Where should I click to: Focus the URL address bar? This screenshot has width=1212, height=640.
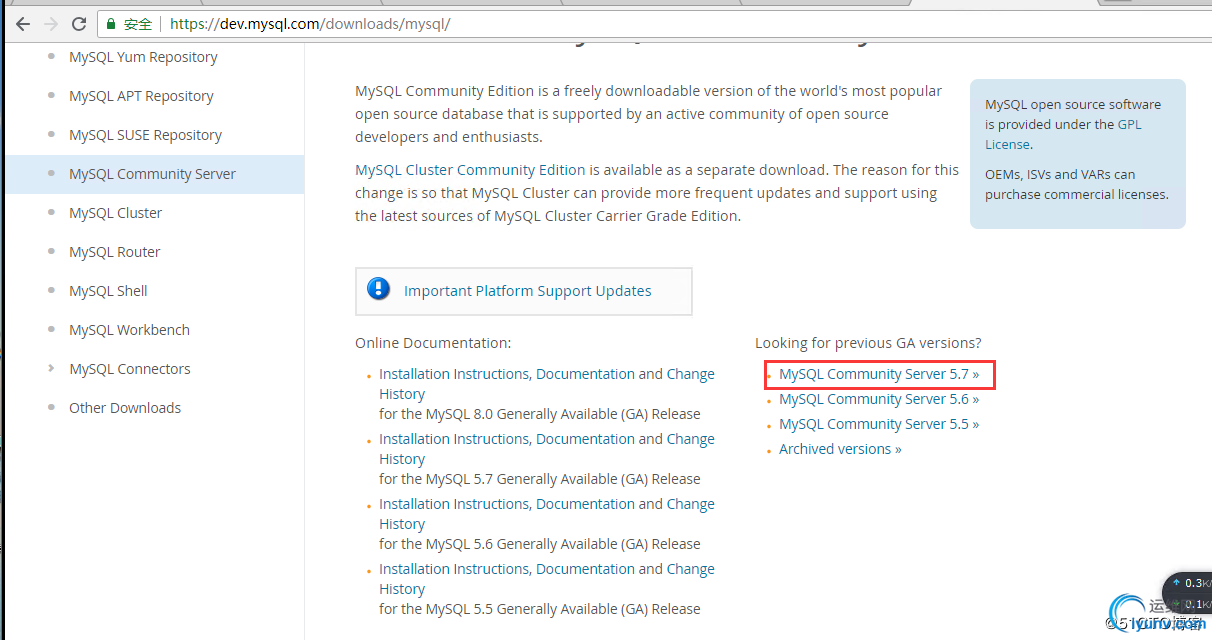click(650, 24)
